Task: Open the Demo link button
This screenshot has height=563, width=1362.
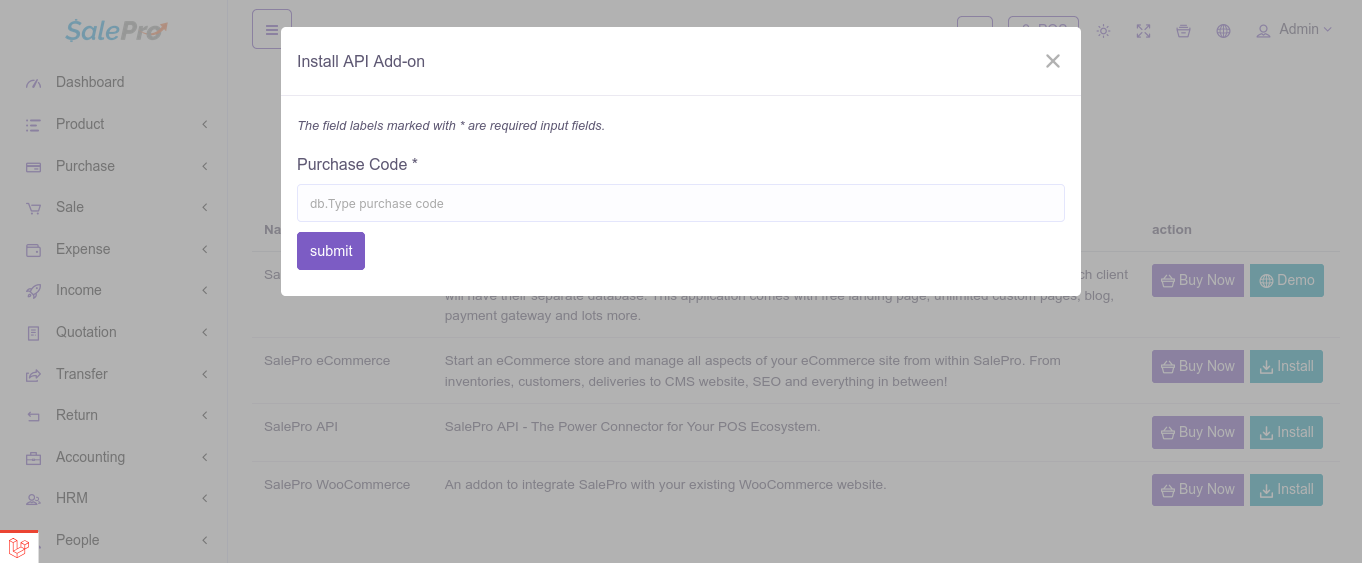Action: 1287,280
